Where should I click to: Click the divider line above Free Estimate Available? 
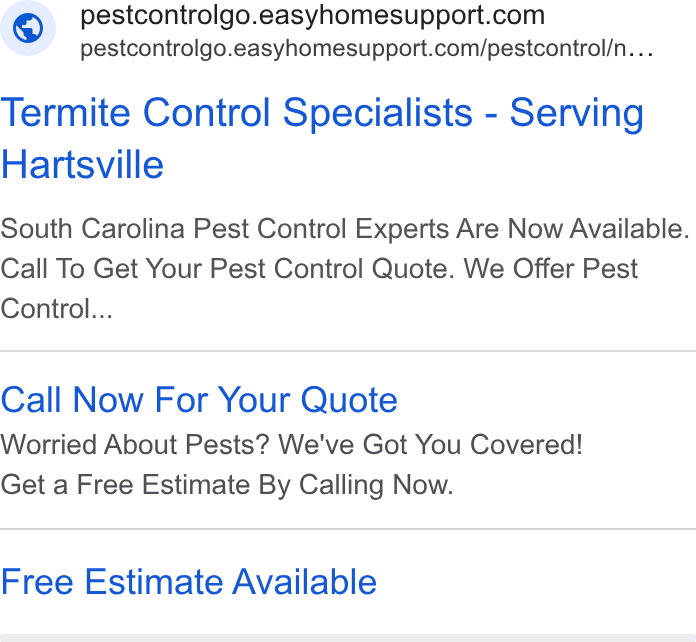click(x=348, y=529)
